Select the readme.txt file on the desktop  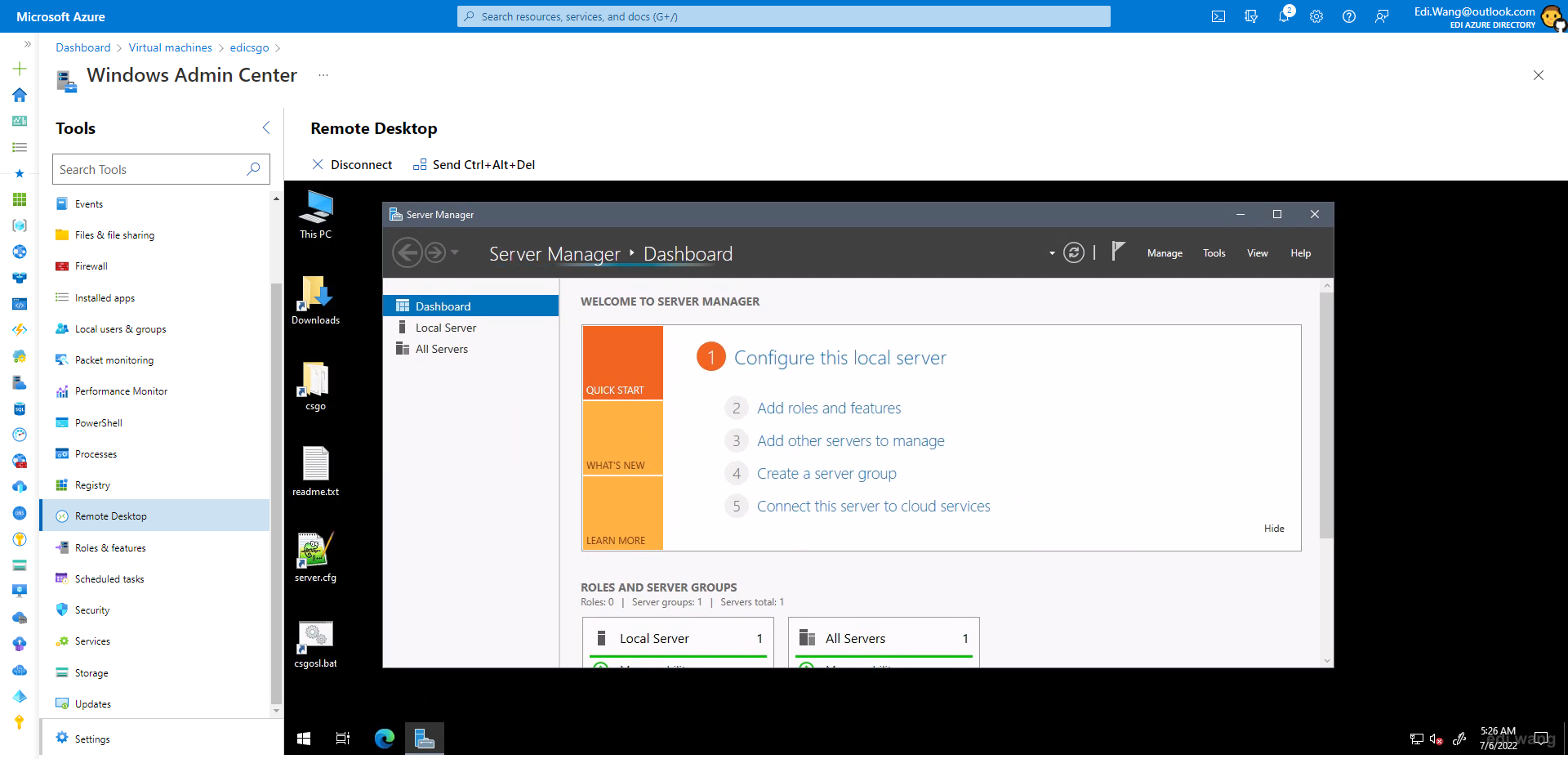315,472
